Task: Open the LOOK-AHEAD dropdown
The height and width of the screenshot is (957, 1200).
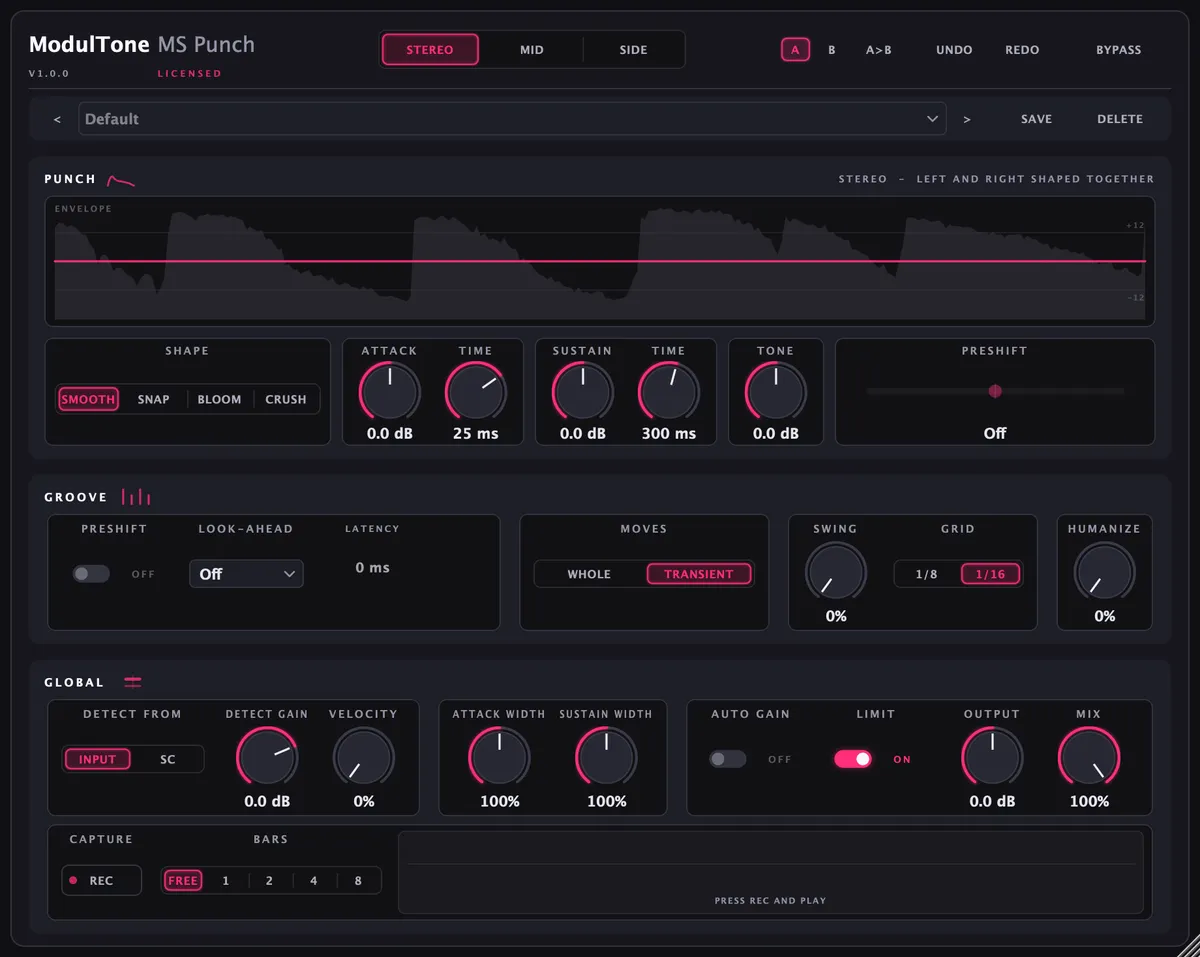Action: [x=246, y=574]
